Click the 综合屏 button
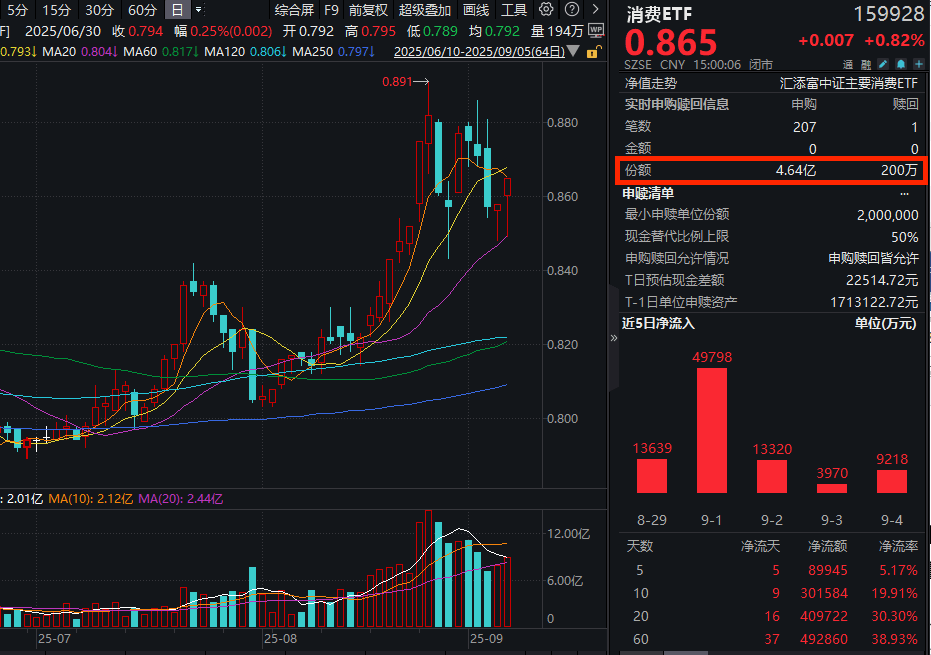This screenshot has height=655, width=931. pos(295,9)
